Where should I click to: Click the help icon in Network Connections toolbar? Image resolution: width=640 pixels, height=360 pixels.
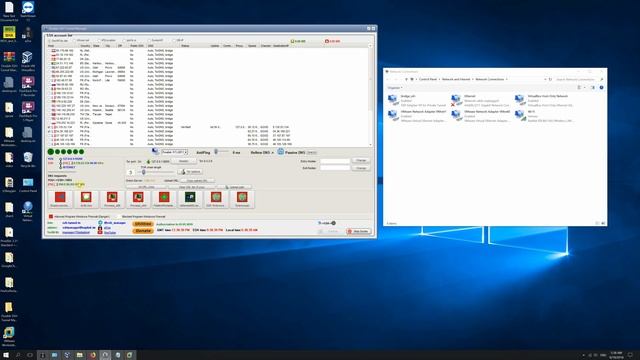pyautogui.click(x=601, y=87)
